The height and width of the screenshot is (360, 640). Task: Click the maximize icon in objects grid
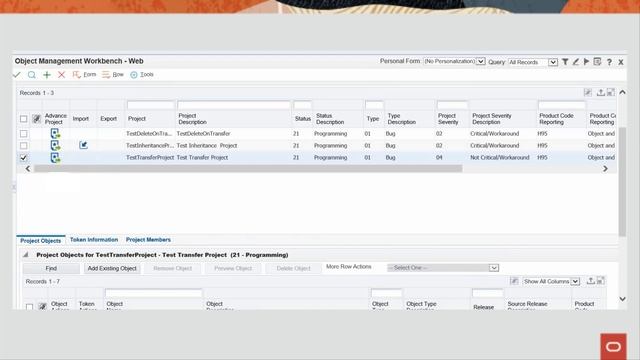click(x=600, y=281)
